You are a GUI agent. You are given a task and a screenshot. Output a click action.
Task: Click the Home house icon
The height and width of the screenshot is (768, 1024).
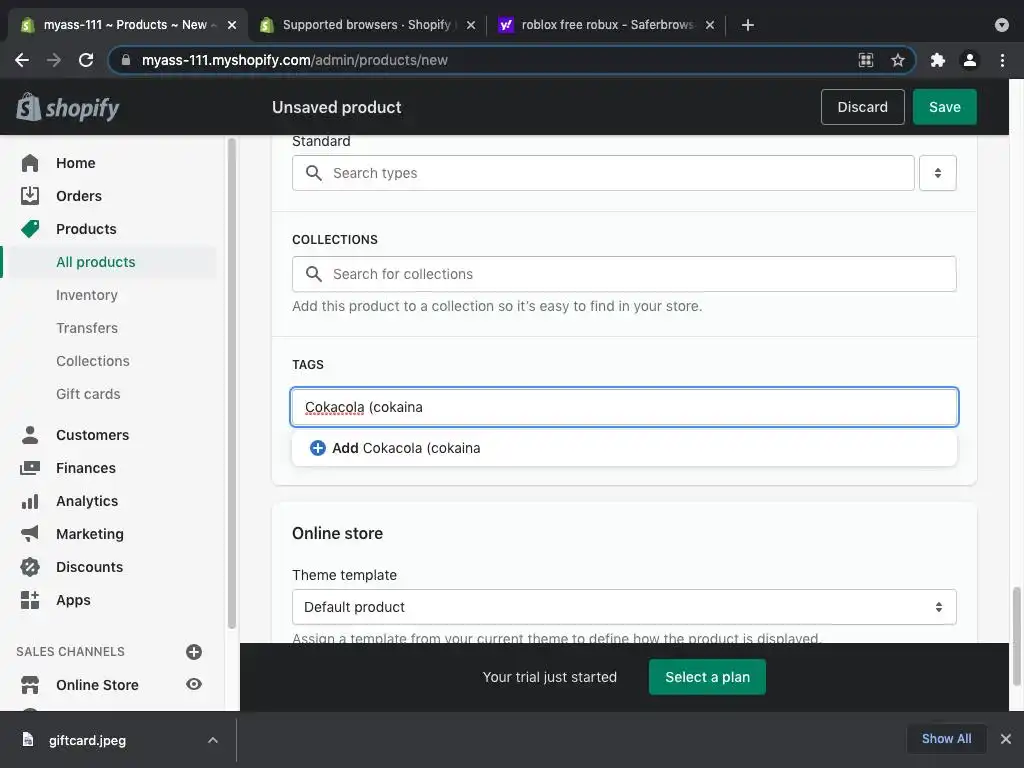tap(30, 163)
